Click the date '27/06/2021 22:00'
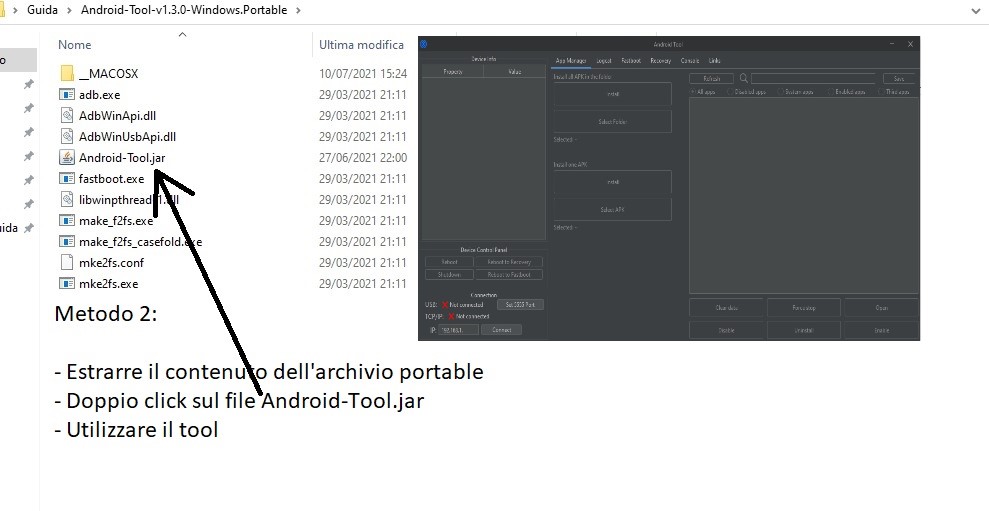 click(x=363, y=158)
